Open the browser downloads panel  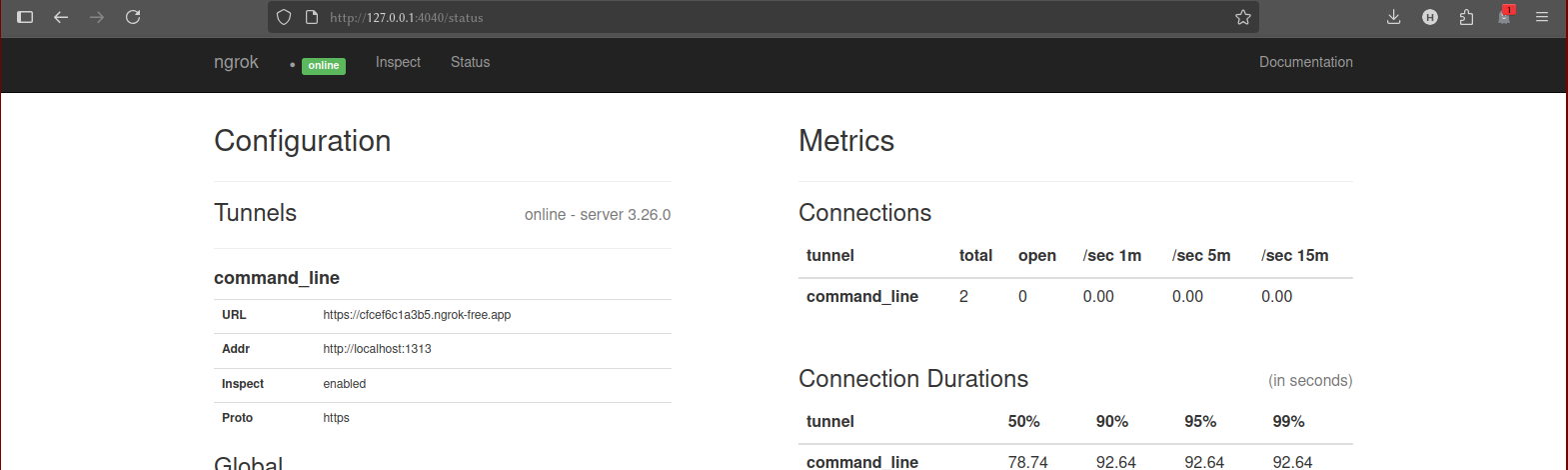(x=1393, y=17)
